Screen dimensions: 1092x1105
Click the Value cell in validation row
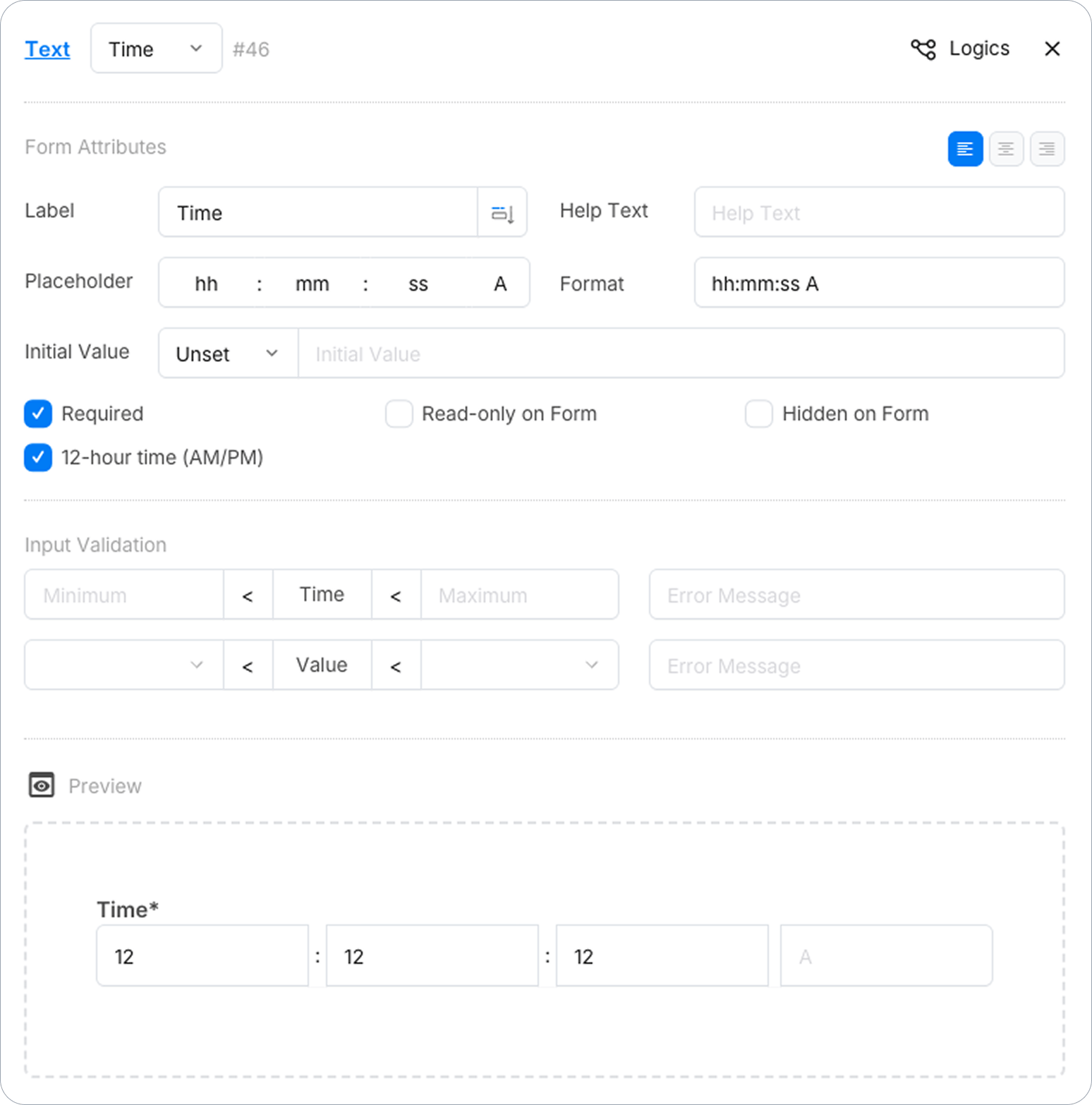(322, 665)
